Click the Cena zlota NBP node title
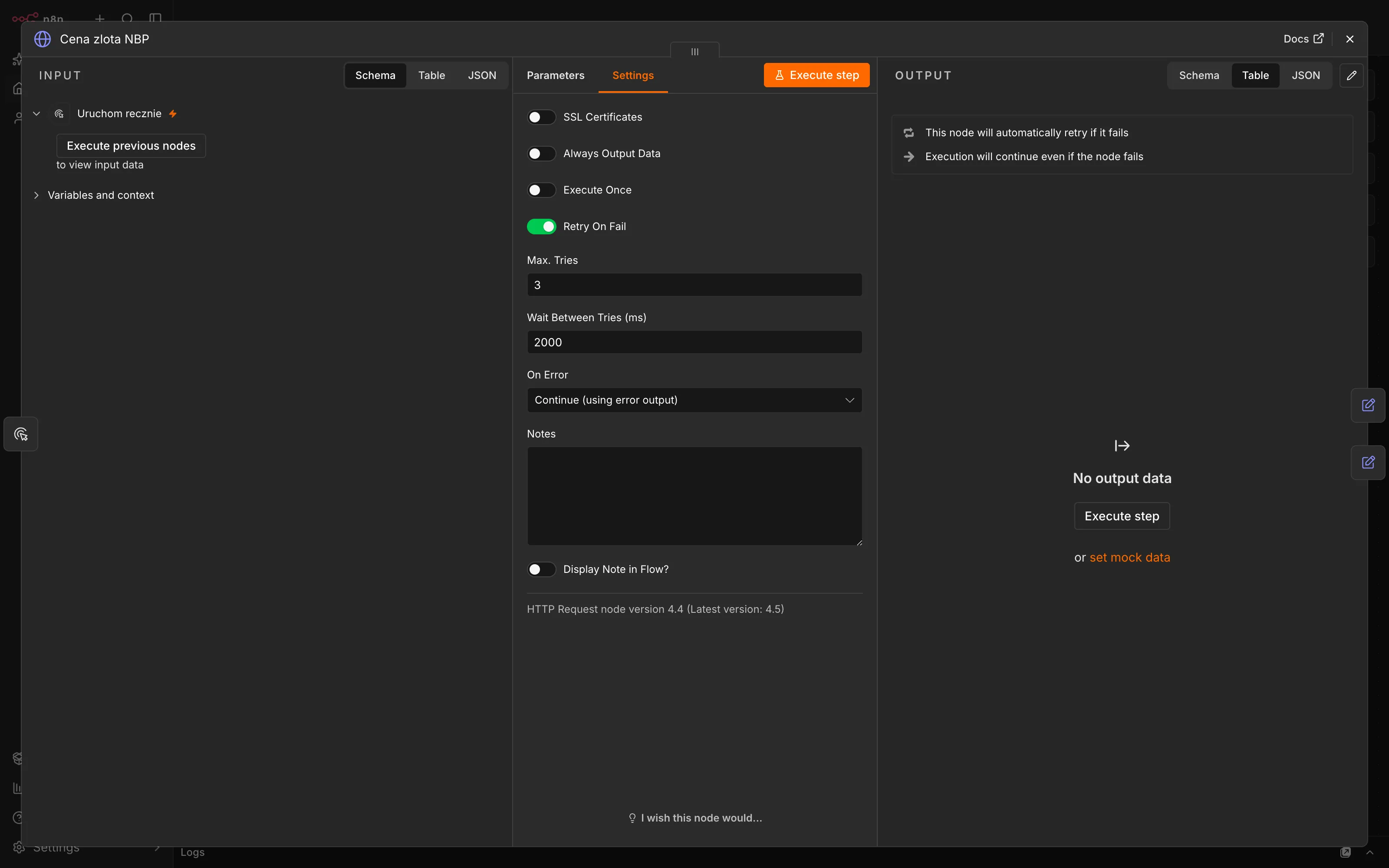 click(x=105, y=39)
